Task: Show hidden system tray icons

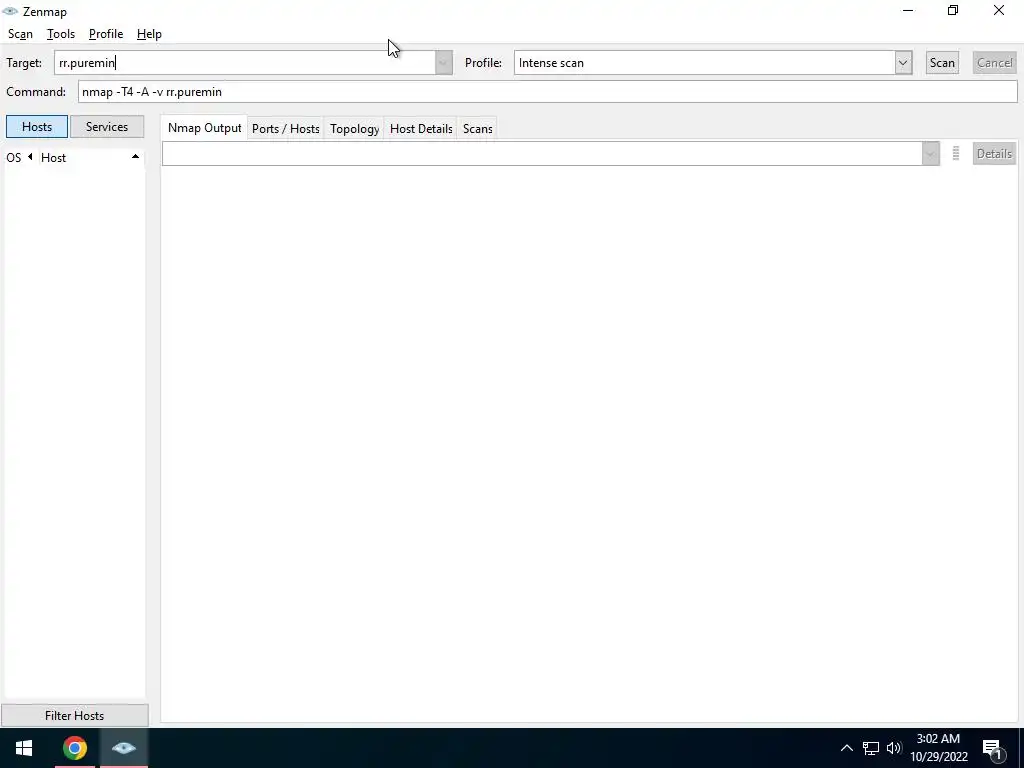Action: coord(846,748)
